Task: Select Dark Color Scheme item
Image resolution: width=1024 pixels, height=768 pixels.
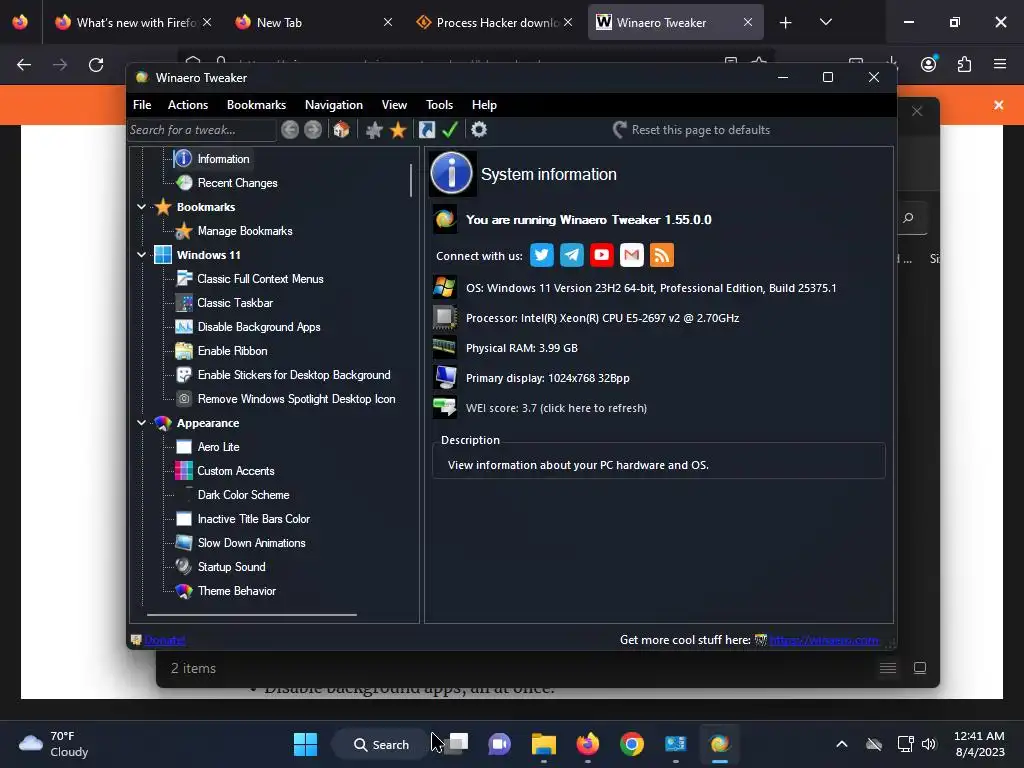Action: [x=243, y=495]
